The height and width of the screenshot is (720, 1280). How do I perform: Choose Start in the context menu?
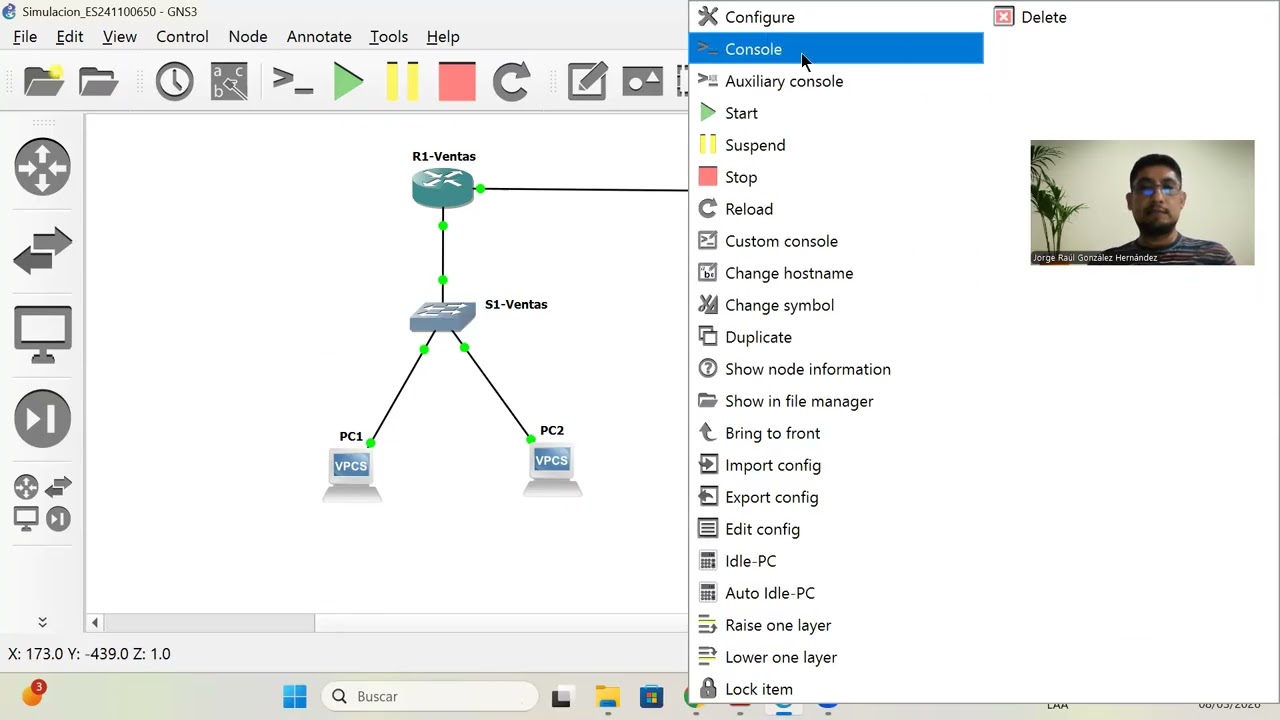click(836, 113)
